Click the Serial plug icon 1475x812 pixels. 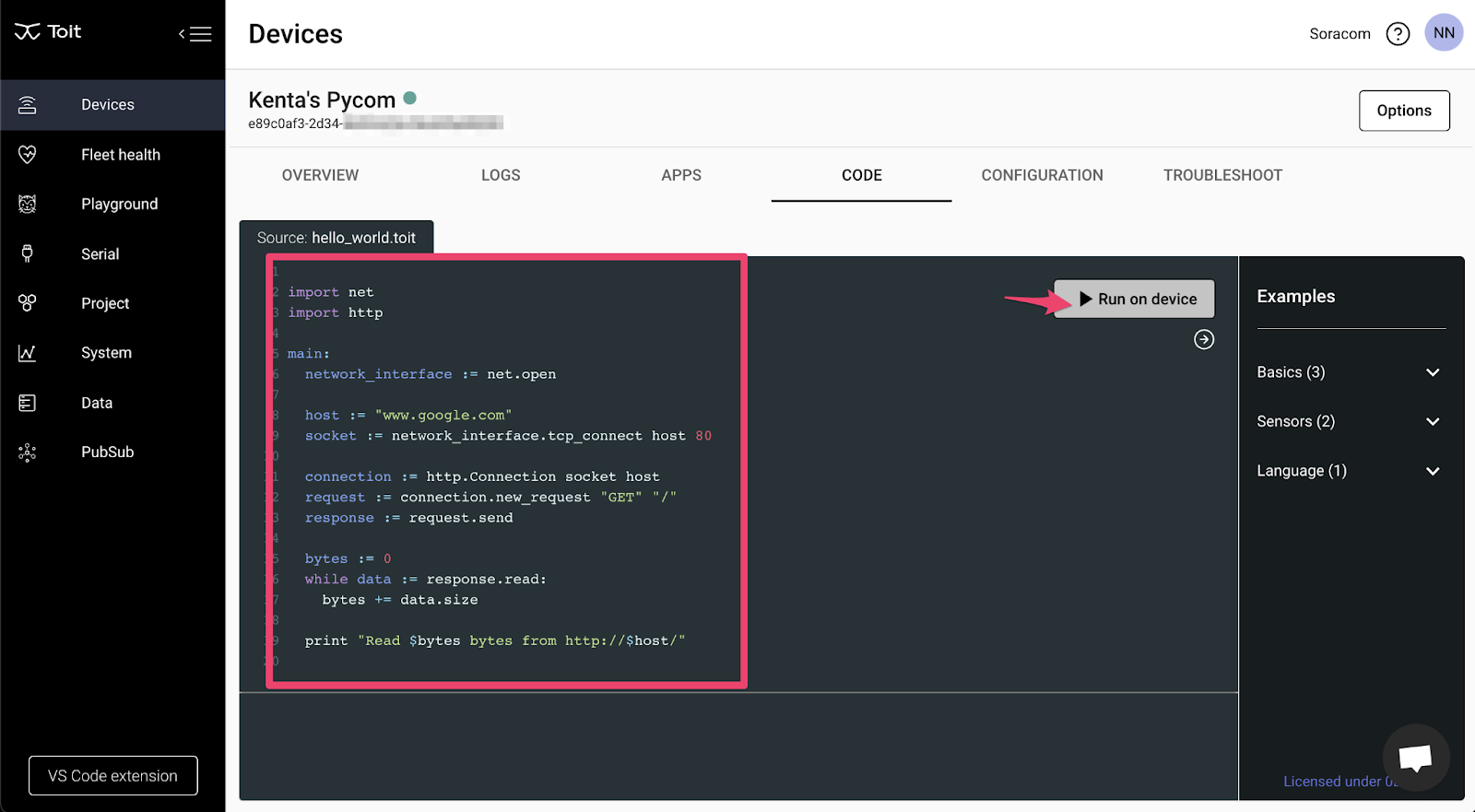28,254
